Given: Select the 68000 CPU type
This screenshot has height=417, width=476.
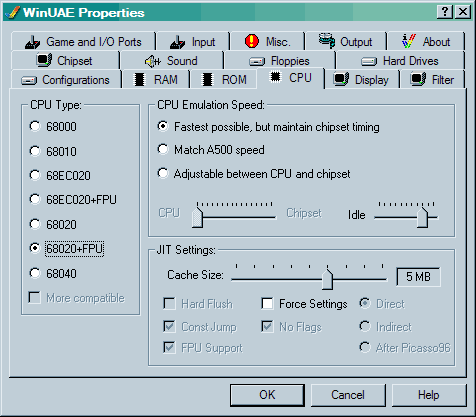Looking at the screenshot, I should [35, 126].
